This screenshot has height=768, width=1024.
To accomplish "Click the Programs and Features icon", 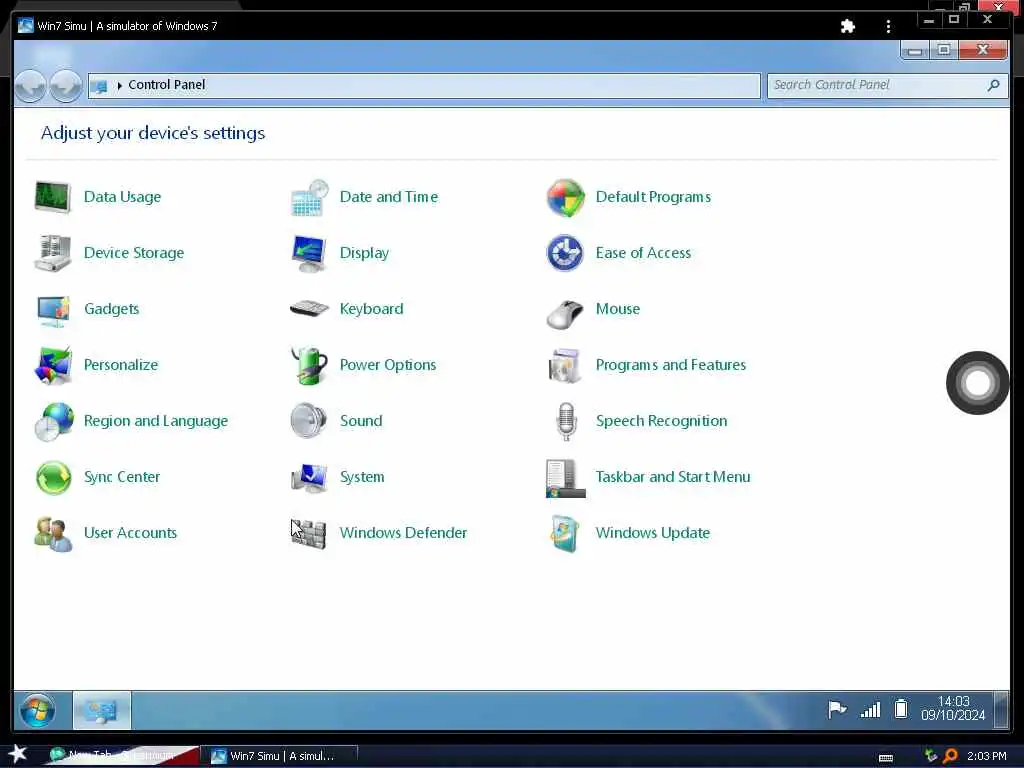I will point(564,366).
